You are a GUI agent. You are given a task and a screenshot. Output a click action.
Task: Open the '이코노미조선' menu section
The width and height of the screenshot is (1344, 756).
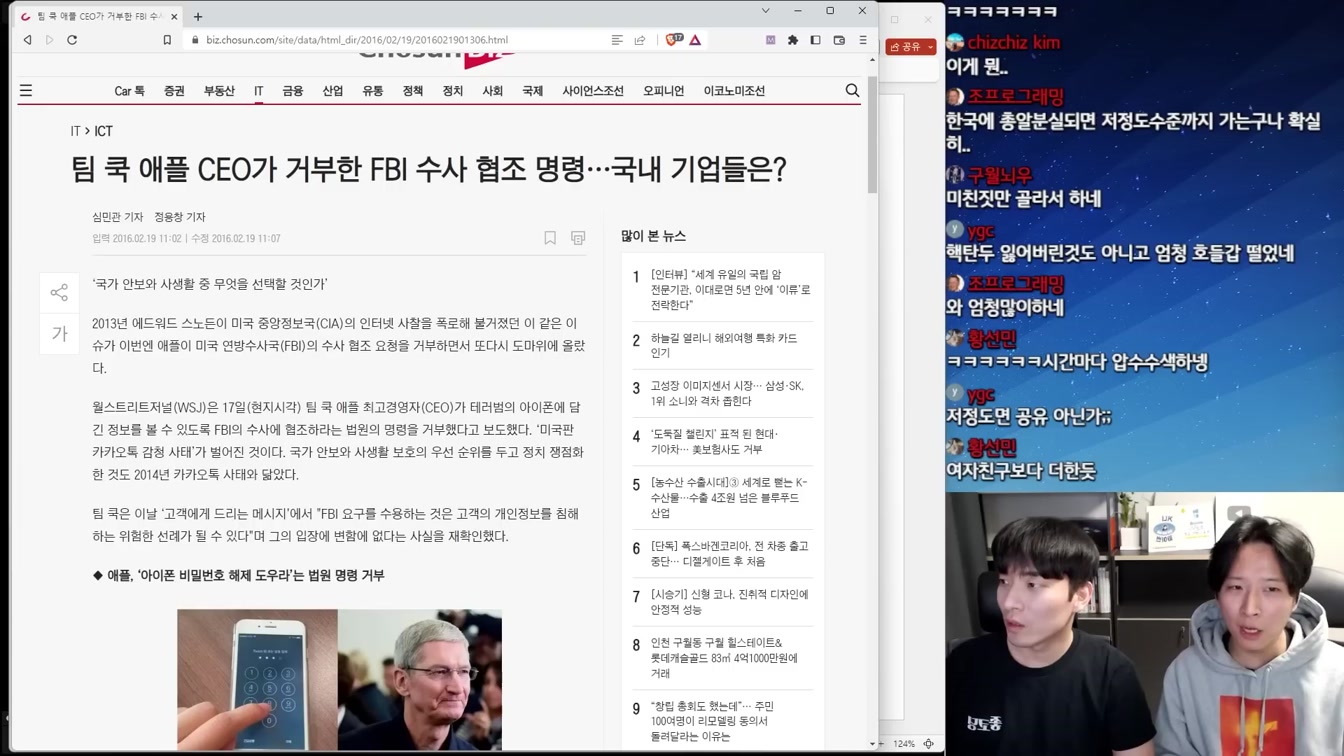point(734,91)
